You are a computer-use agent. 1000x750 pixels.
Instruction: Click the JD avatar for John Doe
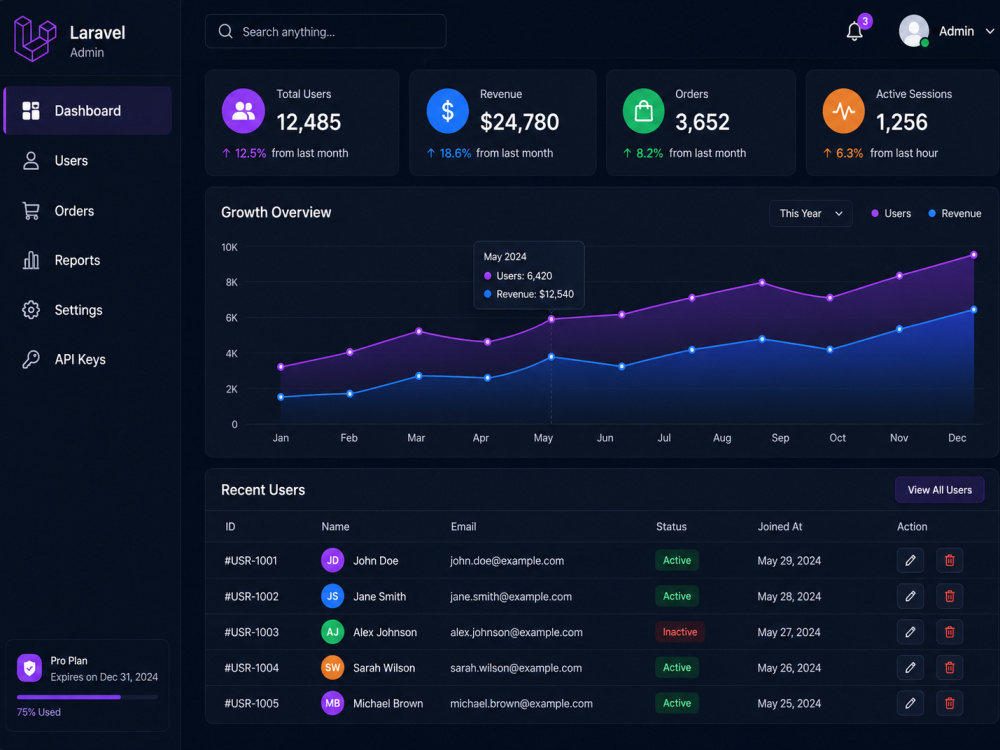tap(332, 561)
